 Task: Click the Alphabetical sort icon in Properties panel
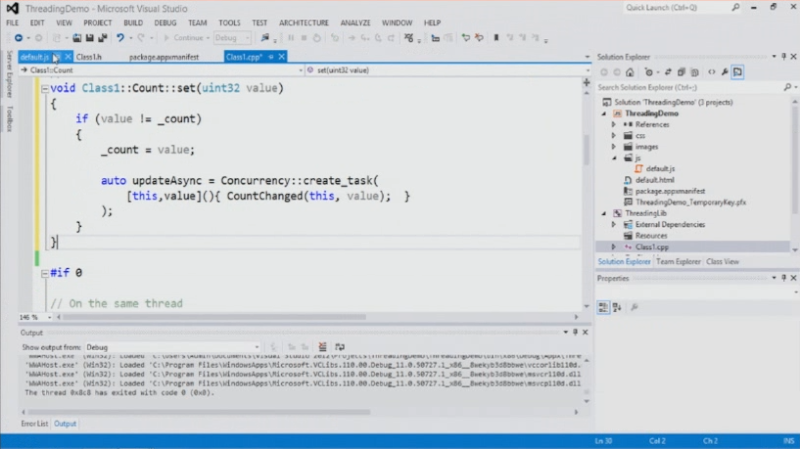coord(617,307)
